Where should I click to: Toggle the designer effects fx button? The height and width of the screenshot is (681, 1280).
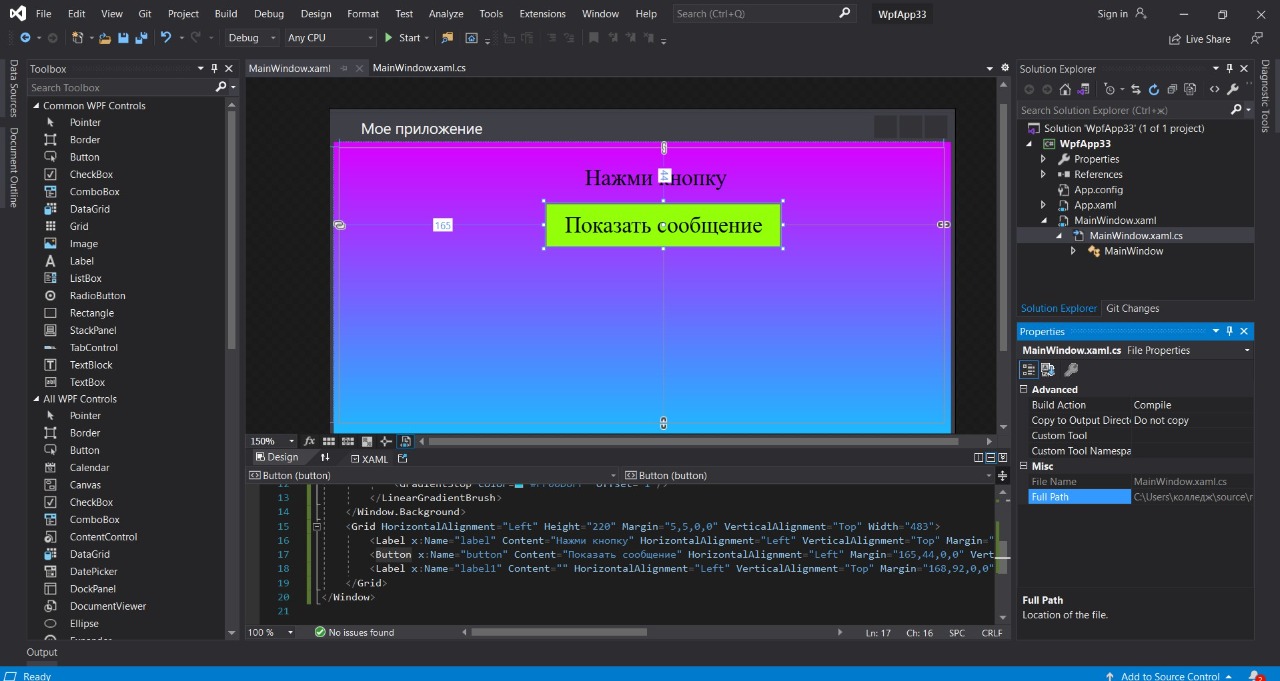click(x=310, y=441)
